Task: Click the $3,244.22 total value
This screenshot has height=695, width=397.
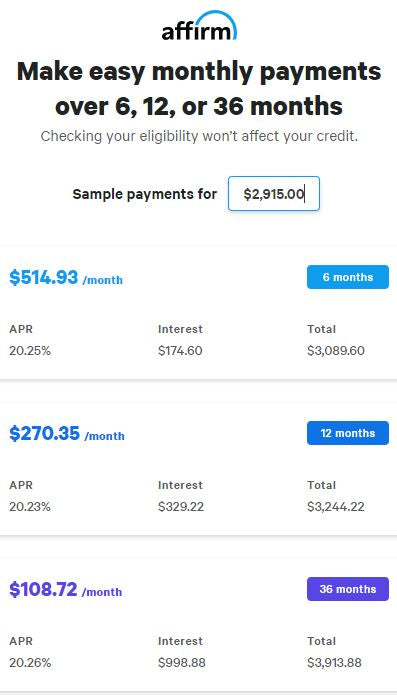Action: tap(336, 507)
